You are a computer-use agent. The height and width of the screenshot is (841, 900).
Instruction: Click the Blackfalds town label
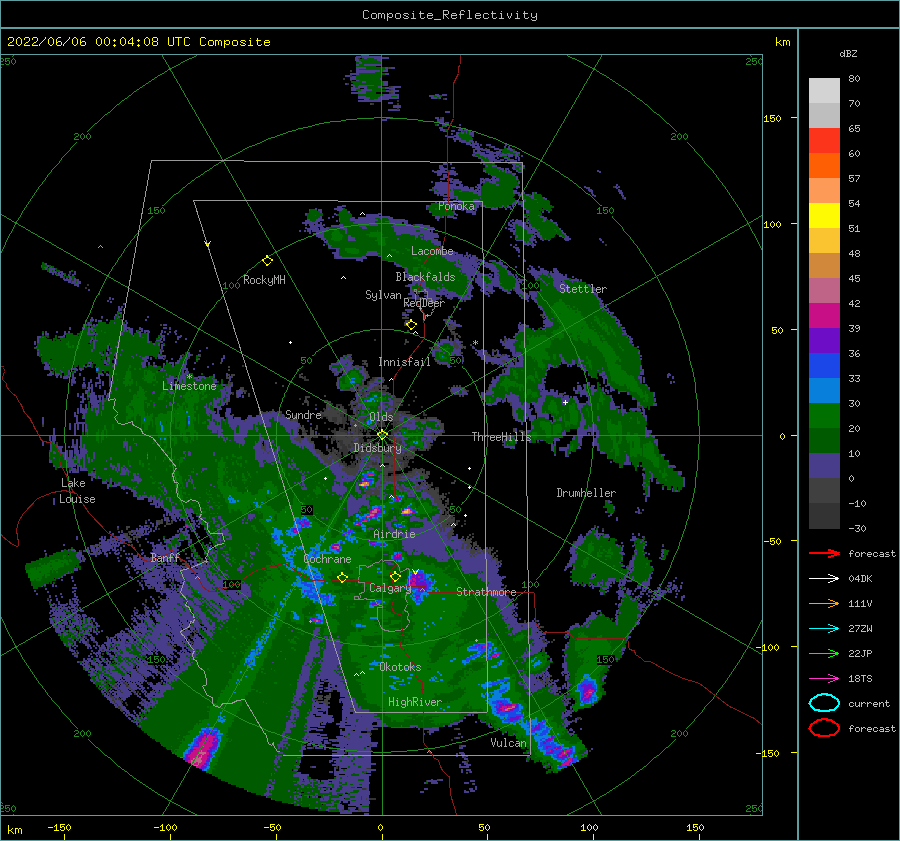425,277
